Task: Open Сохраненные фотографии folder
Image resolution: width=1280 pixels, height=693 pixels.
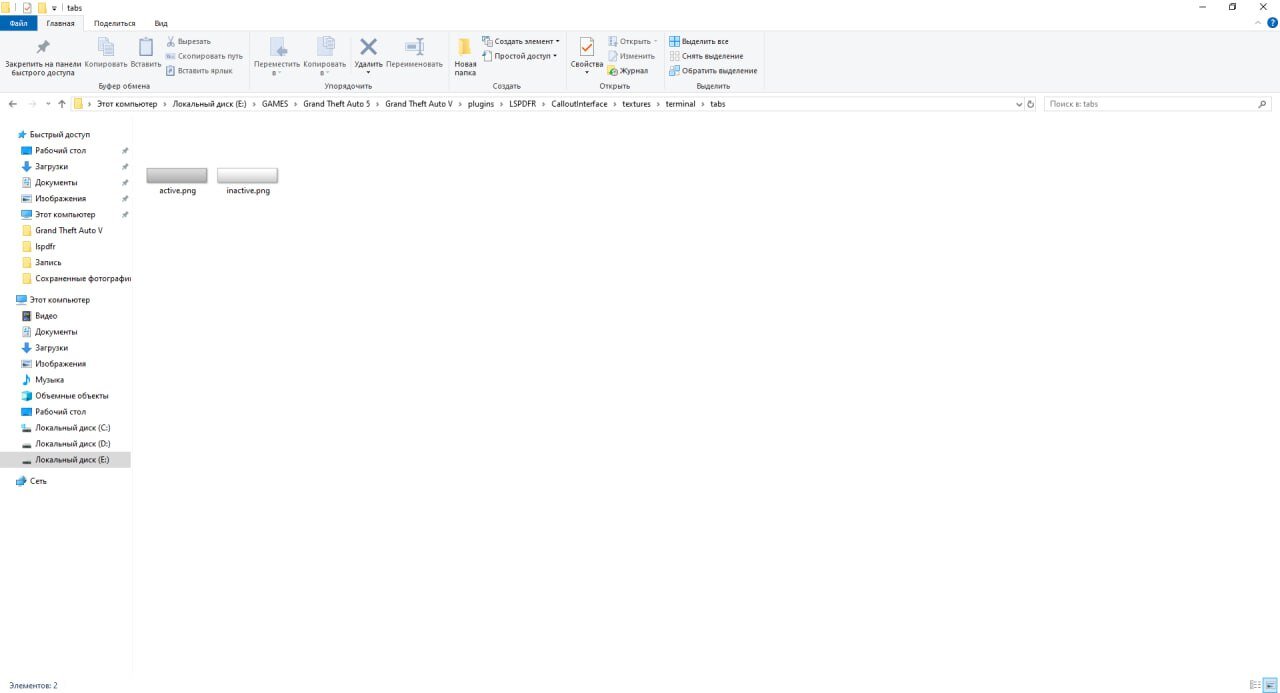Action: (83, 278)
